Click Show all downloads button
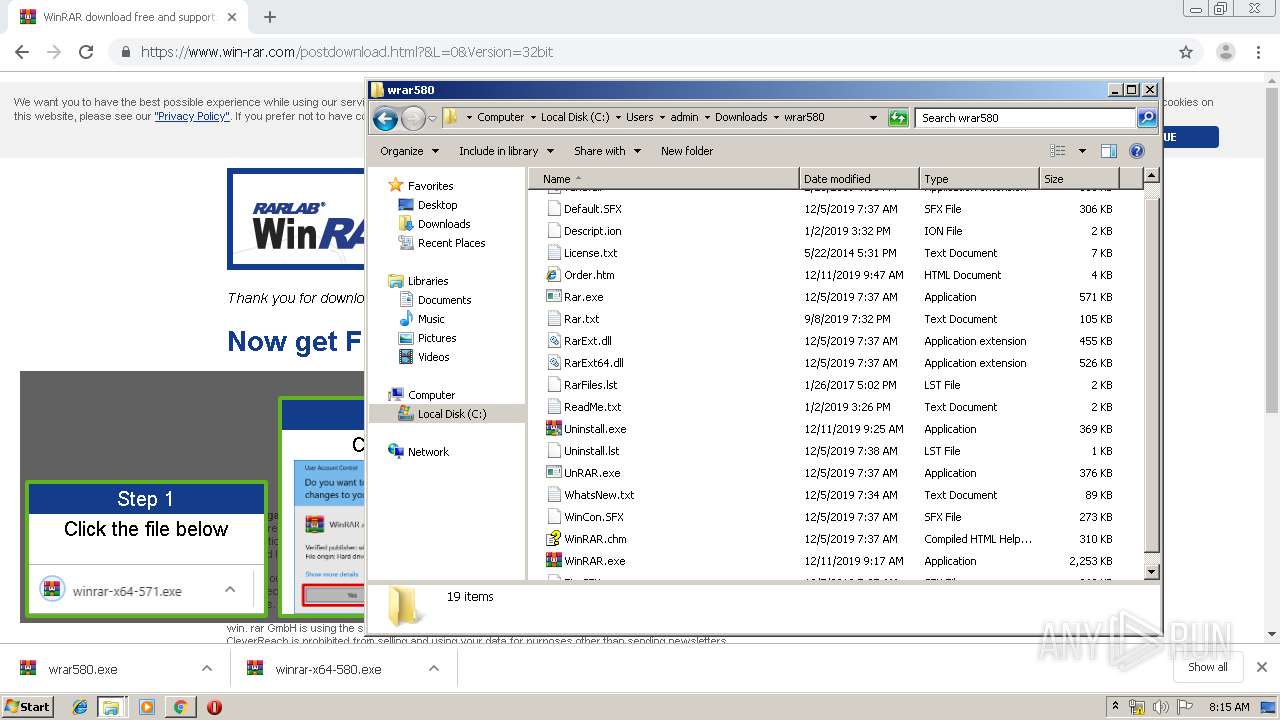Viewport: 1280px width, 720px height. point(1208,667)
